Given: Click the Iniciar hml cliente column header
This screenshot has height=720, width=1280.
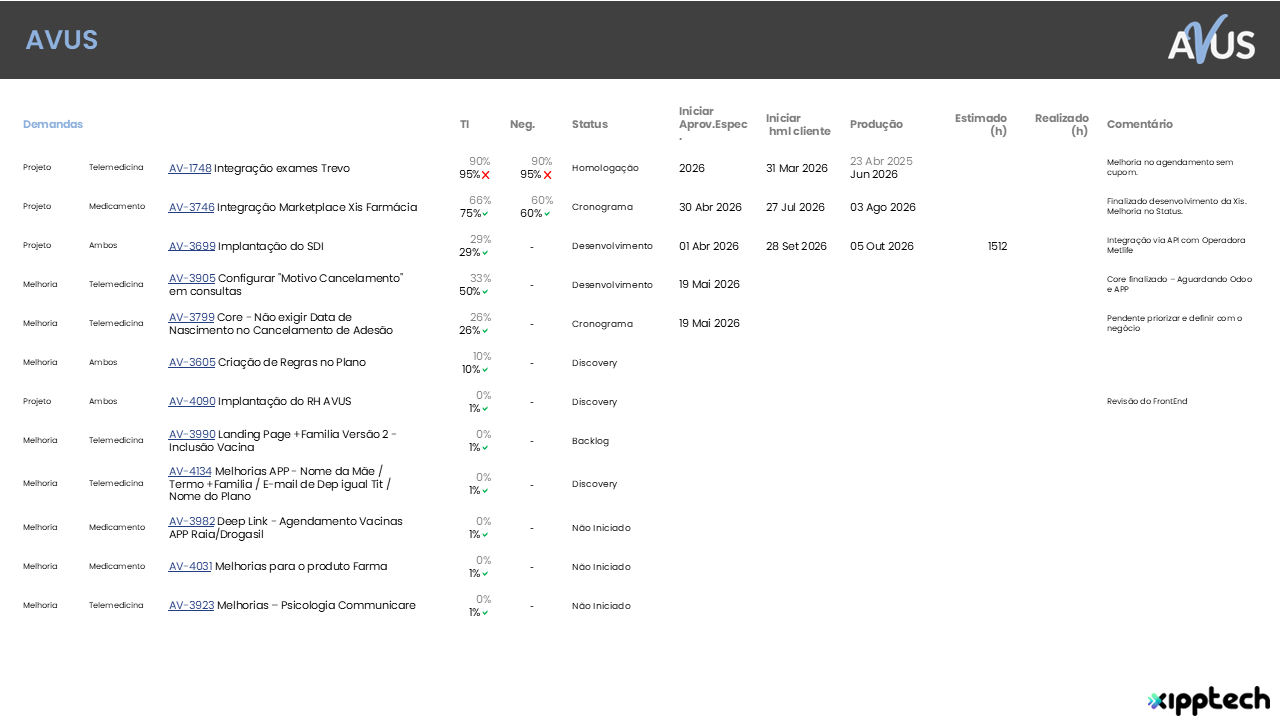Looking at the screenshot, I should 798,124.
